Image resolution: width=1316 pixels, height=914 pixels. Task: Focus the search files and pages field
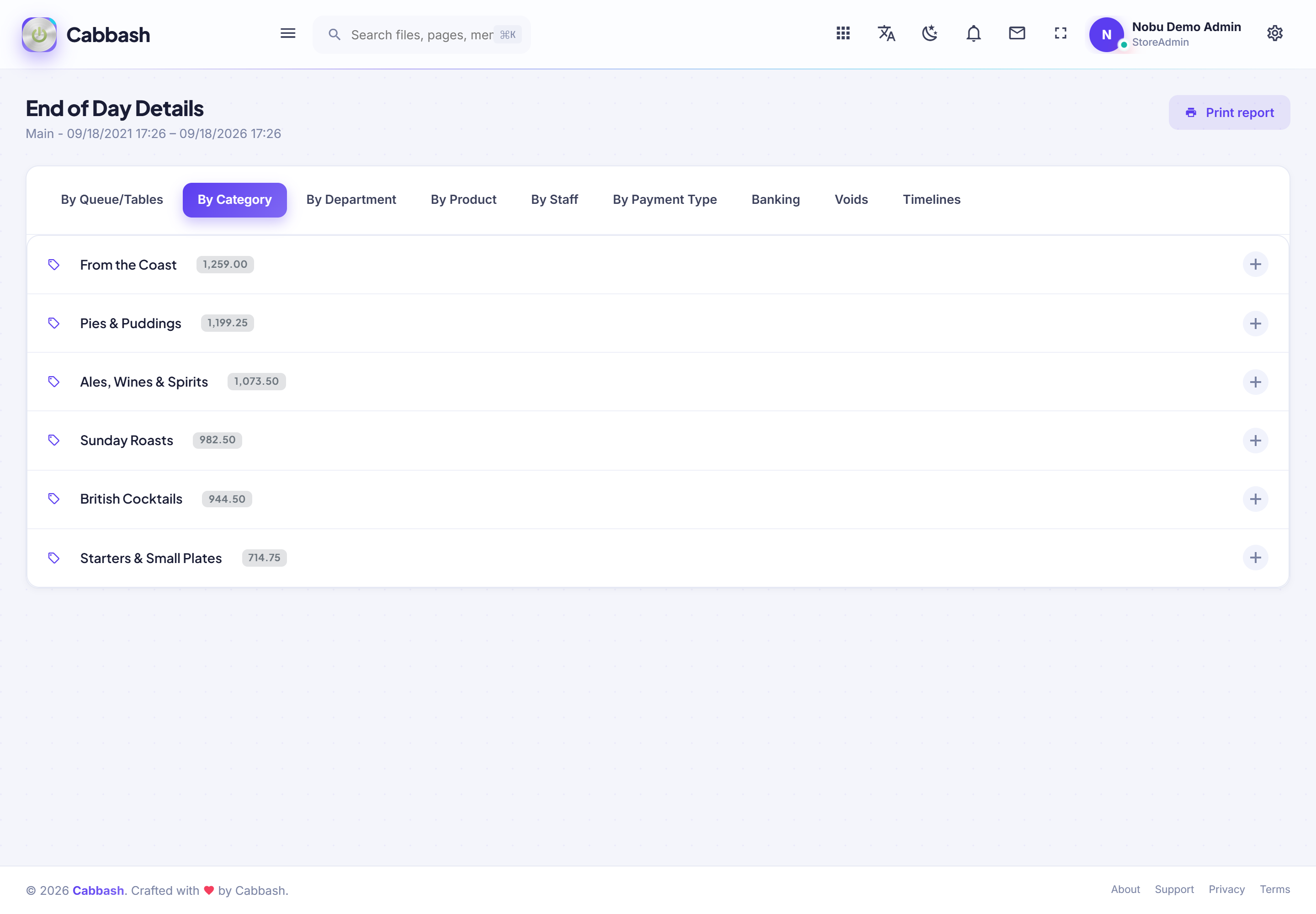[421, 34]
